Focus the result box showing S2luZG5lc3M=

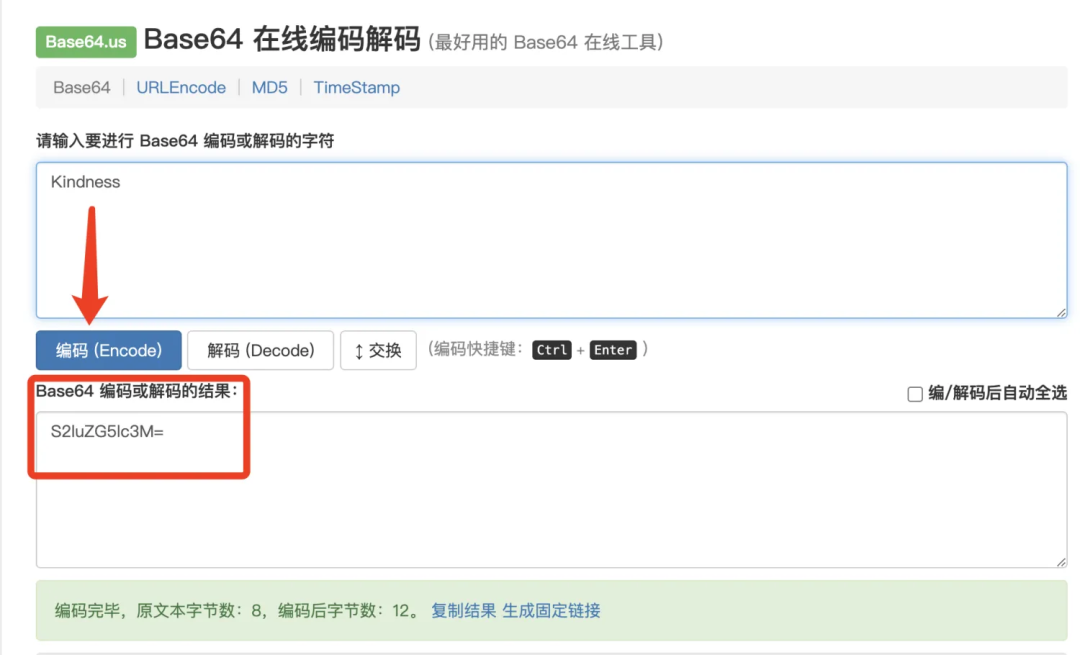(x=552, y=490)
